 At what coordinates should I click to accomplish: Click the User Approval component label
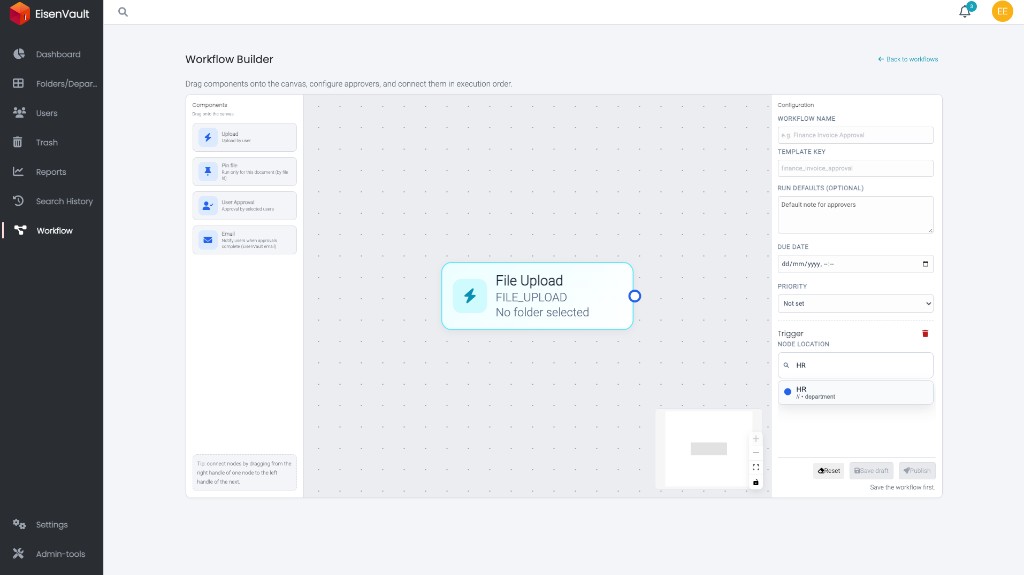coord(238,202)
